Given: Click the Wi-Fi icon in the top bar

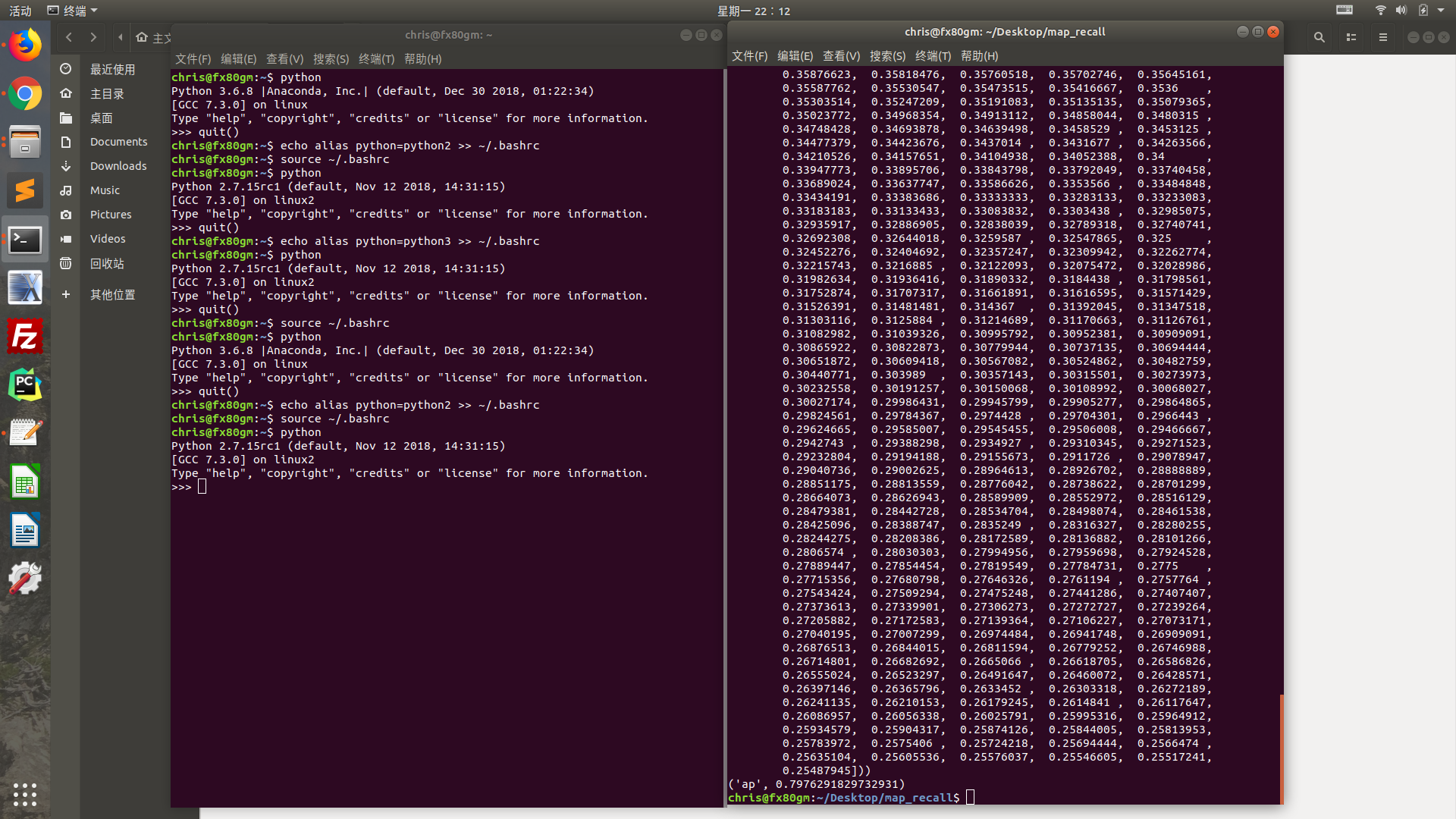Looking at the screenshot, I should coord(1379,11).
